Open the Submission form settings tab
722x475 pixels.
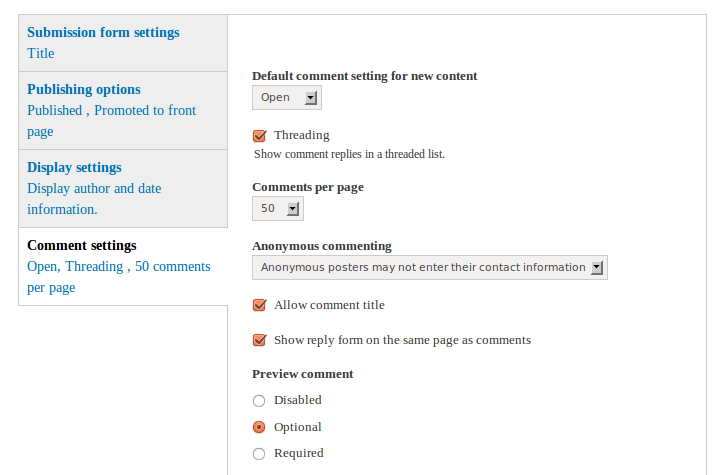pyautogui.click(x=103, y=32)
